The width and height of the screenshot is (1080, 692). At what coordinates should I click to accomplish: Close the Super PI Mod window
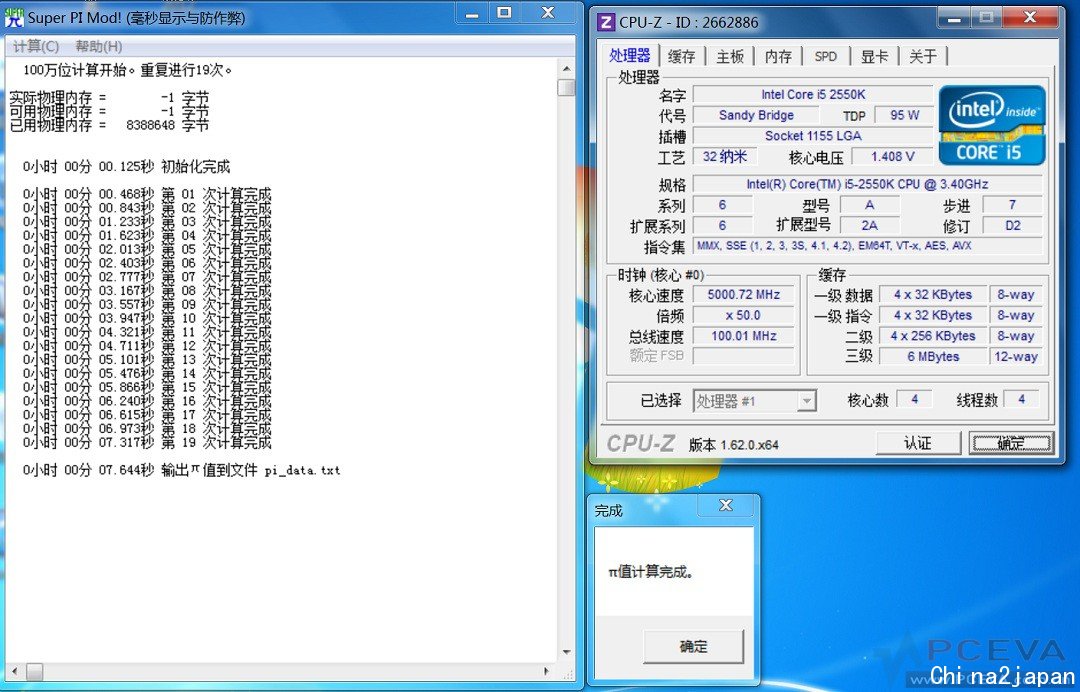548,14
